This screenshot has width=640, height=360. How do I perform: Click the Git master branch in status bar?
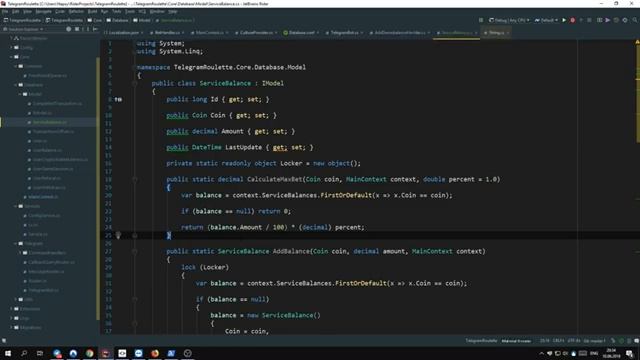tap(594, 340)
